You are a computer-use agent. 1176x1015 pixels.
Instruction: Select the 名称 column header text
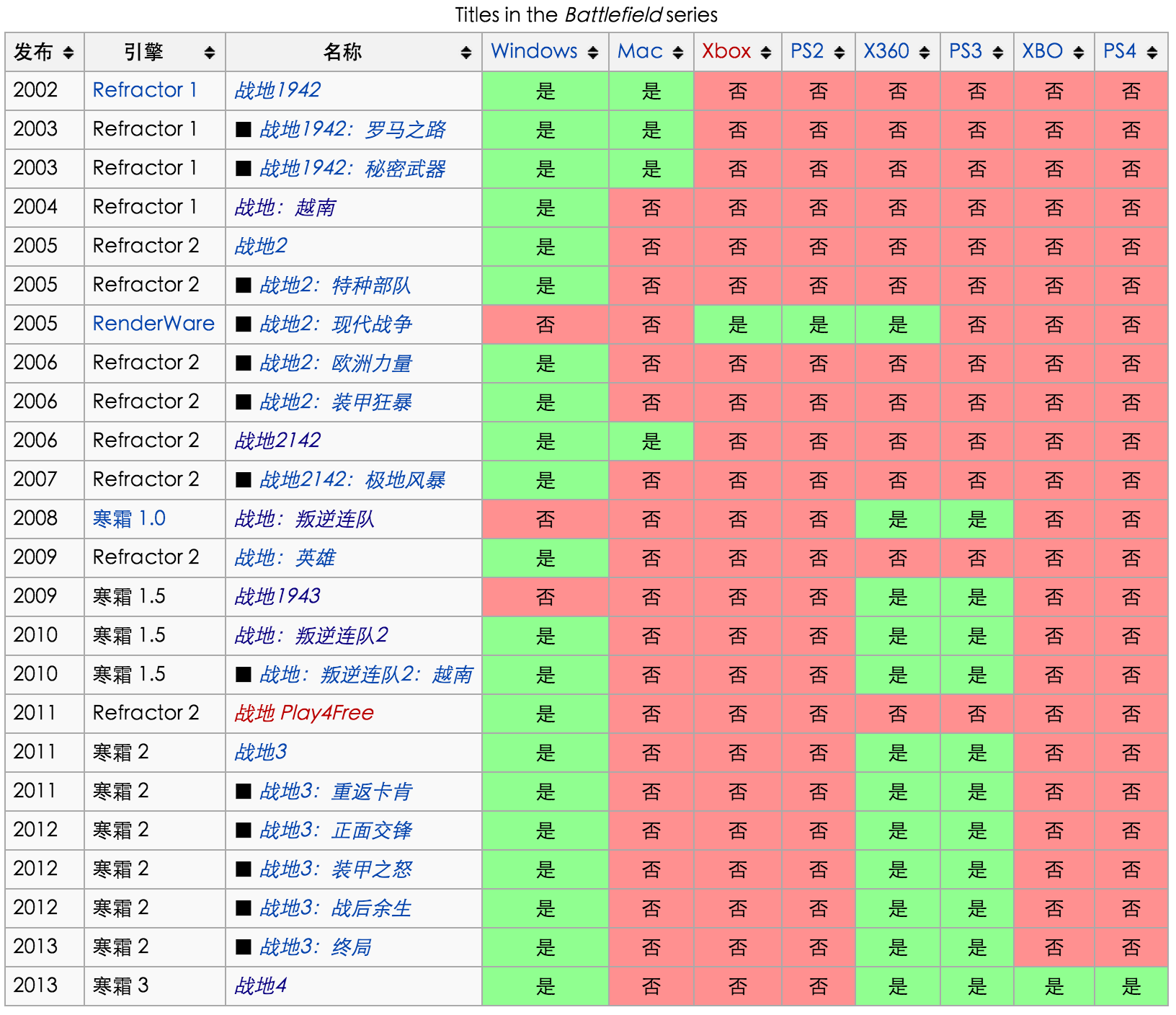click(343, 52)
